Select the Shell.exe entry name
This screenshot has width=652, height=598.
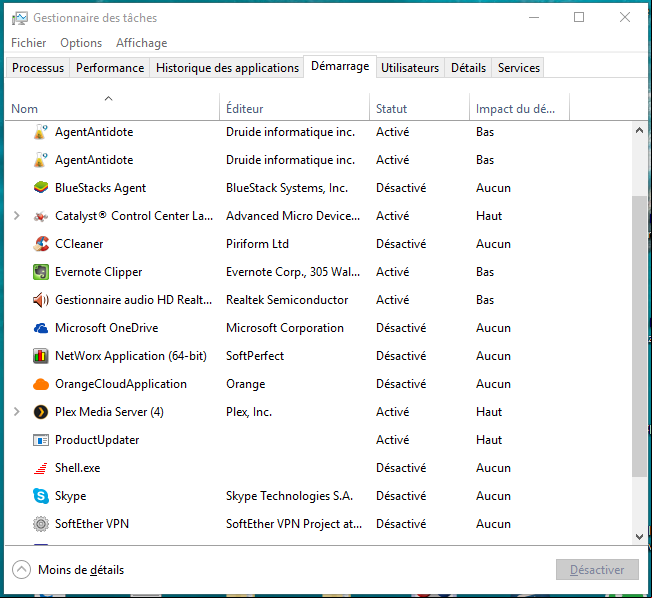(78, 468)
